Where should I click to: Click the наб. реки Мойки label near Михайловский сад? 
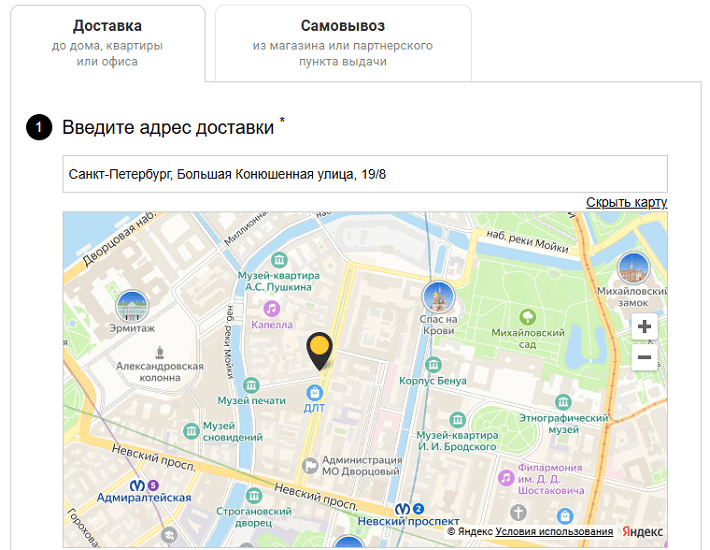click(528, 241)
